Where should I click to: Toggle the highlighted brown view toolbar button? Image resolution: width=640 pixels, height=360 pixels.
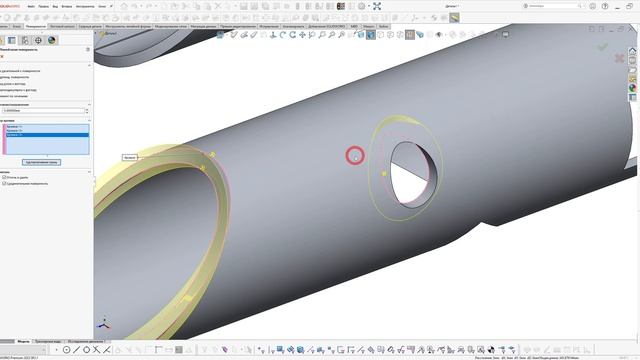[x=410, y=35]
